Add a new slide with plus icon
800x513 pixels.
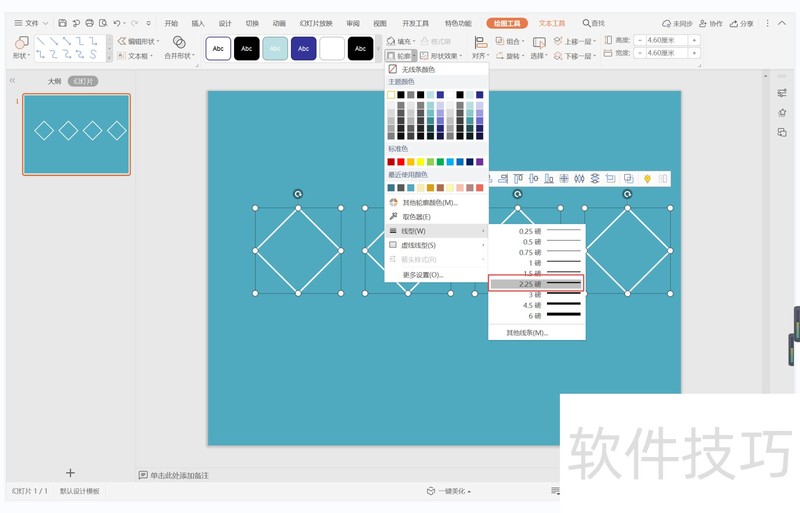point(70,472)
